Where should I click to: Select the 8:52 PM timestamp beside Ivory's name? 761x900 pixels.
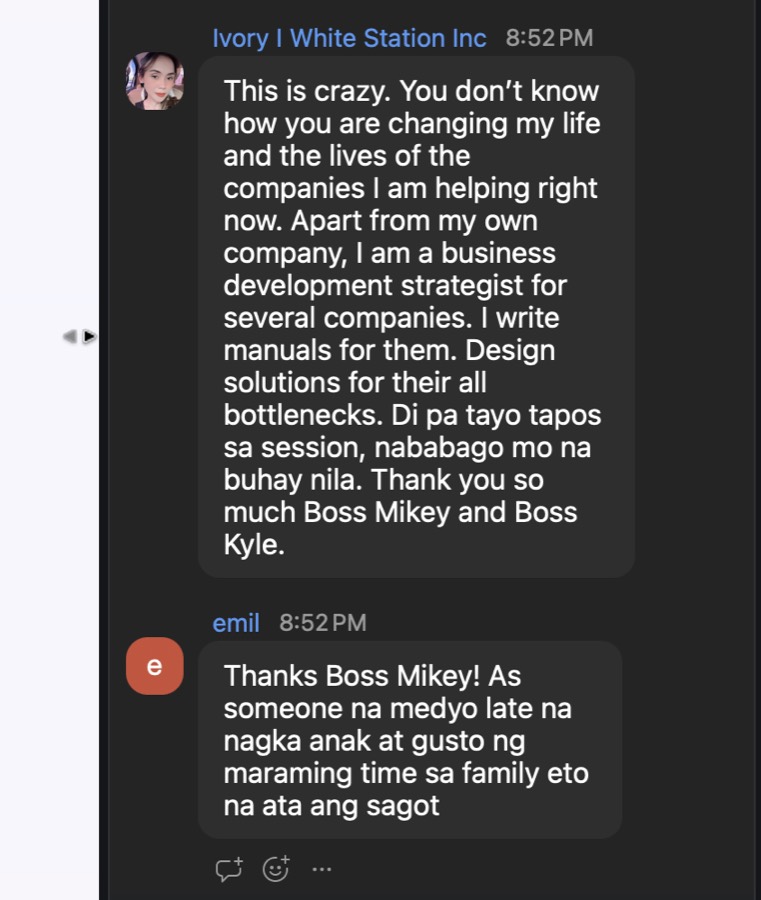549,38
